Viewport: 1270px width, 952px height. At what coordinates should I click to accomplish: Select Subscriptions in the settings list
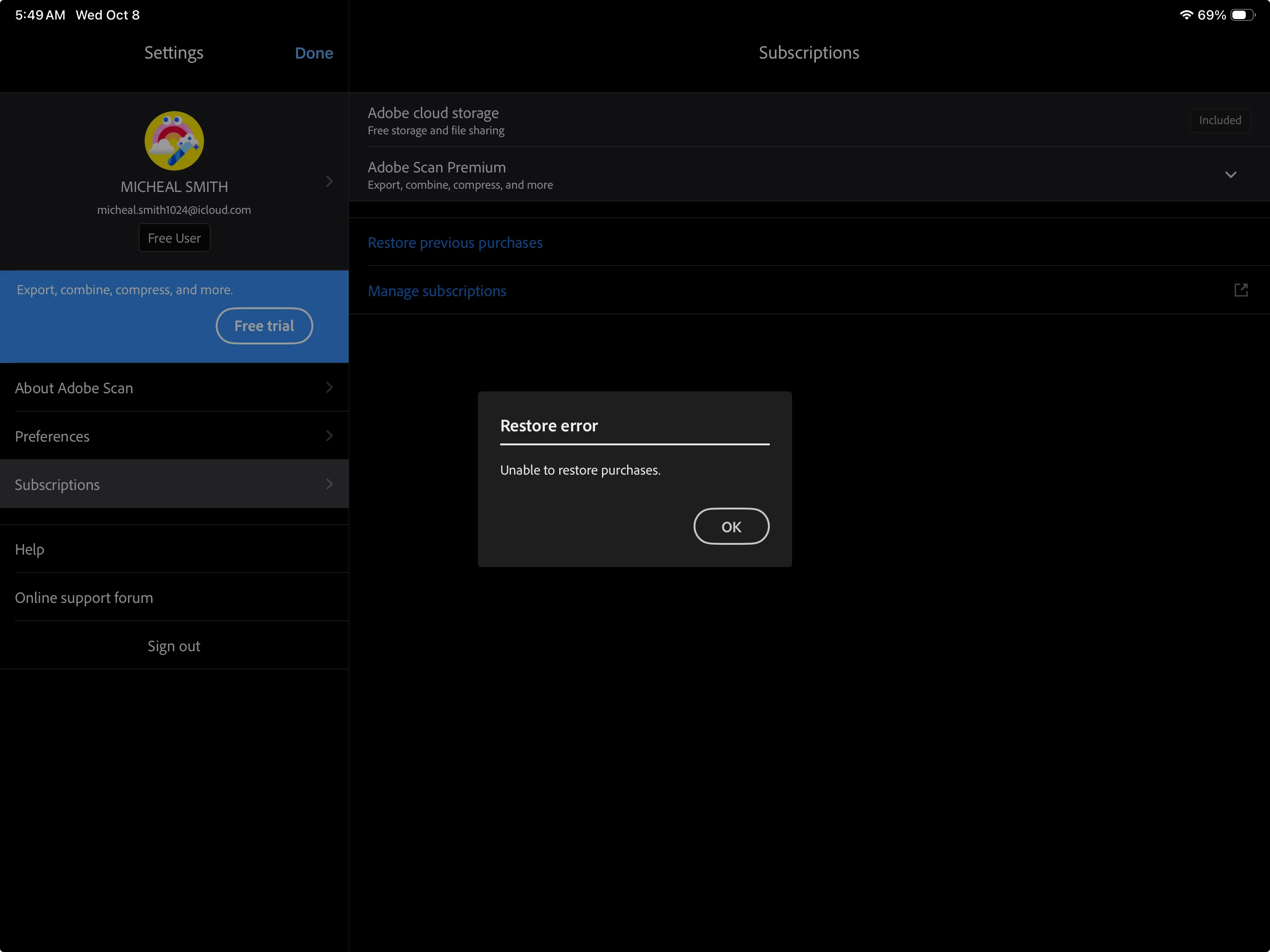click(58, 485)
